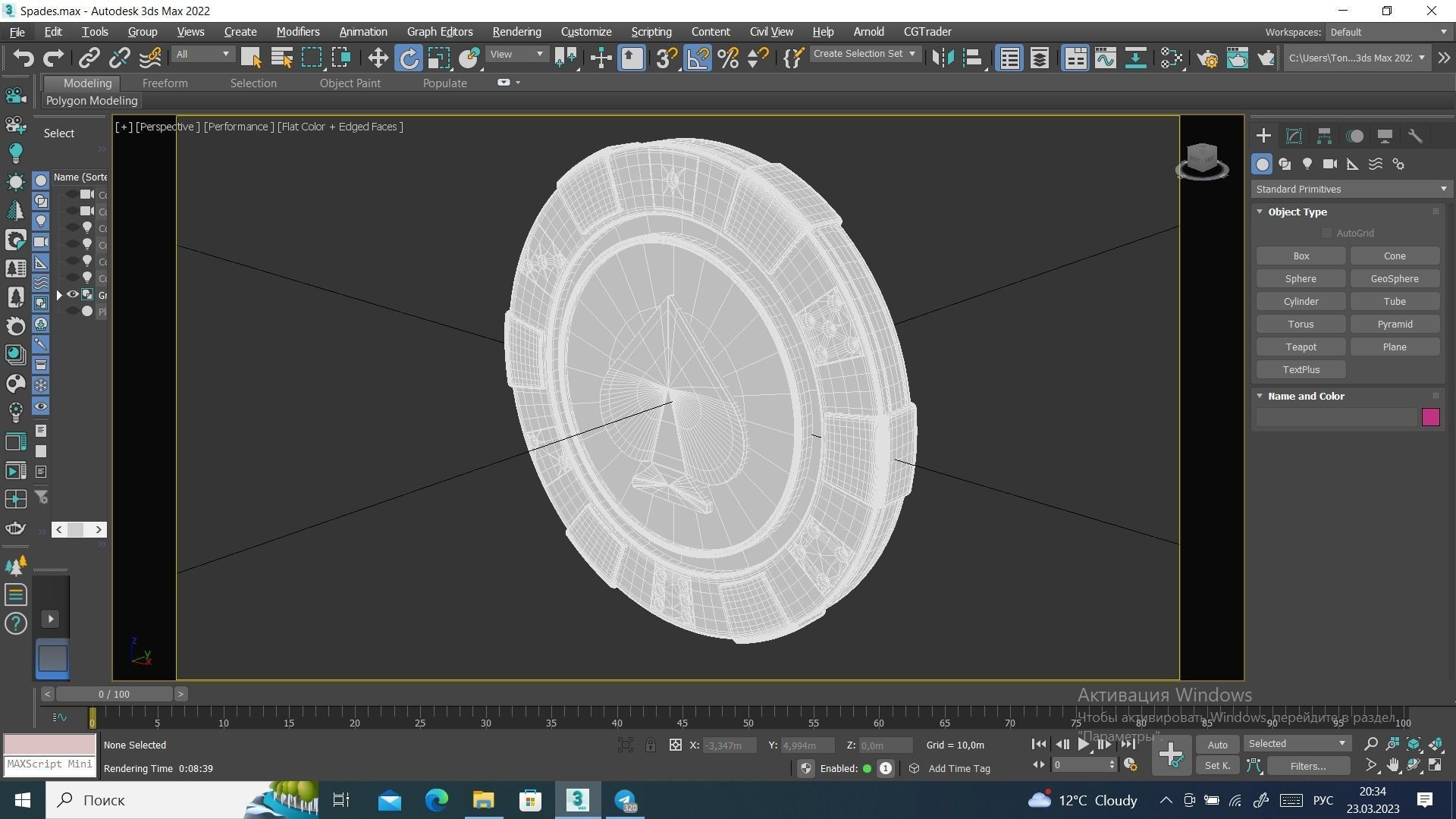
Task: Enable the AutoGrid checkbox
Action: point(1326,234)
